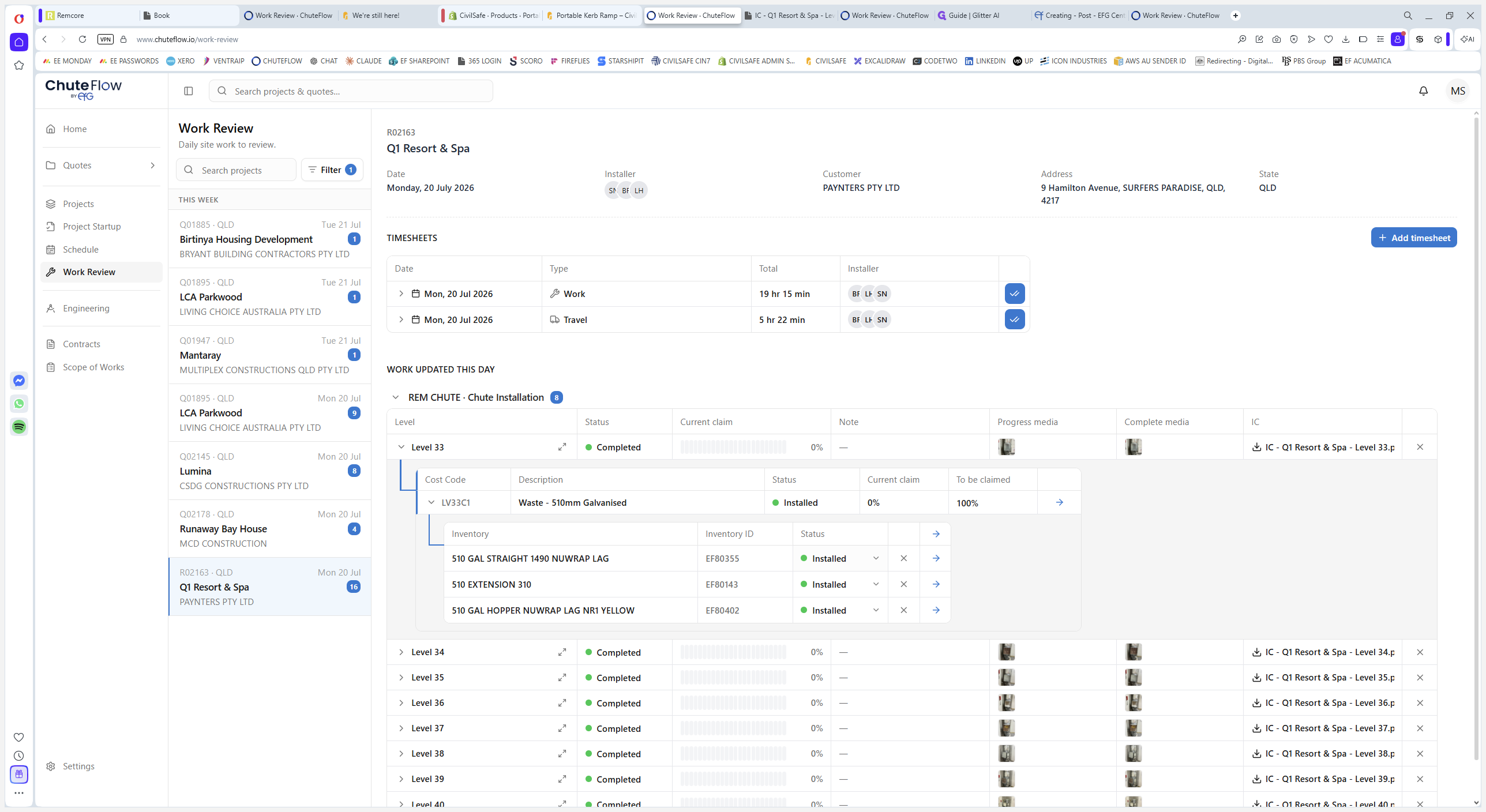Open Settings in sidebar

102,766
